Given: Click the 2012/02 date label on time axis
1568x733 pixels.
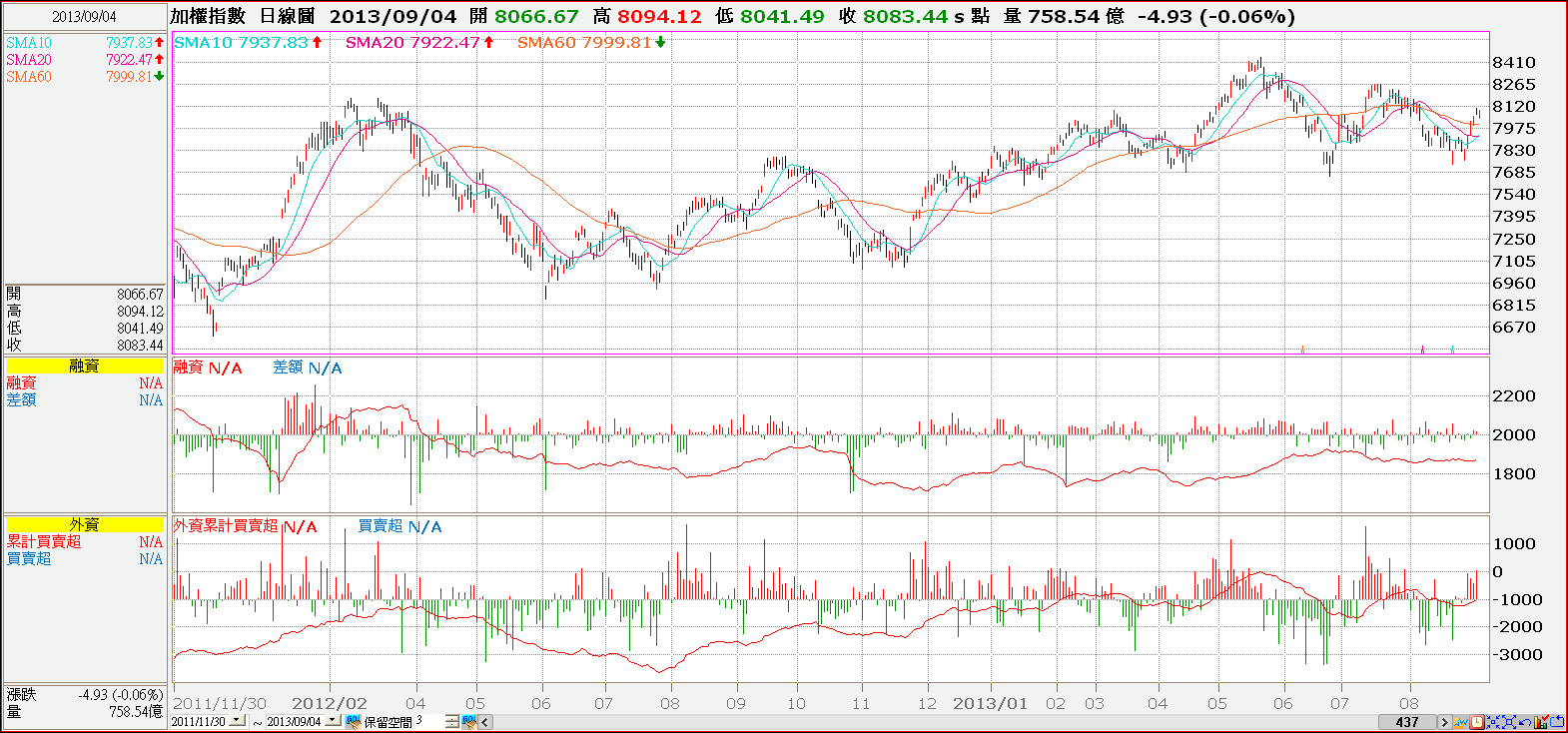Looking at the screenshot, I should 330,703.
